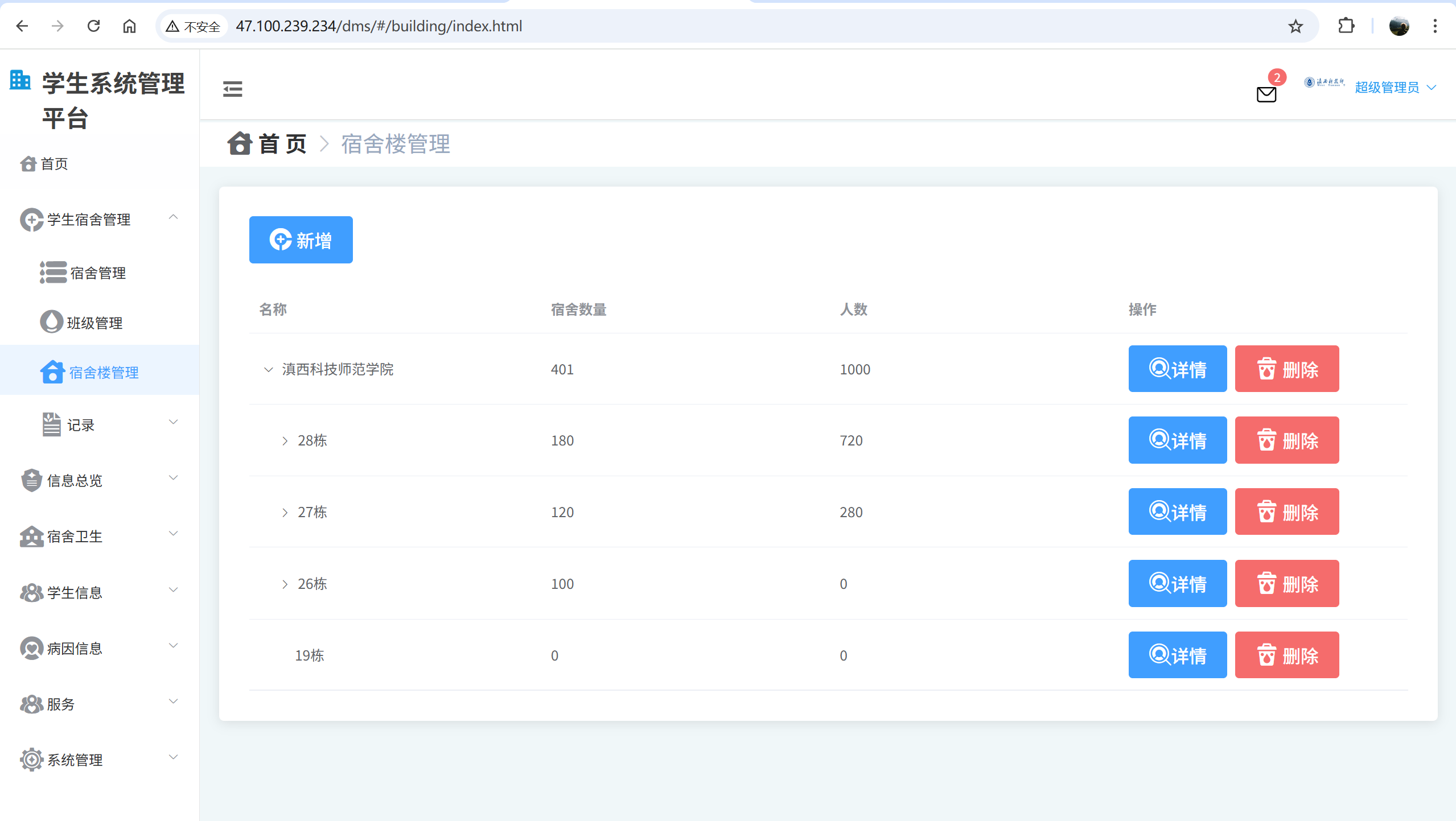
Task: Collapse sidebar with the hamburger icon
Action: 232,89
